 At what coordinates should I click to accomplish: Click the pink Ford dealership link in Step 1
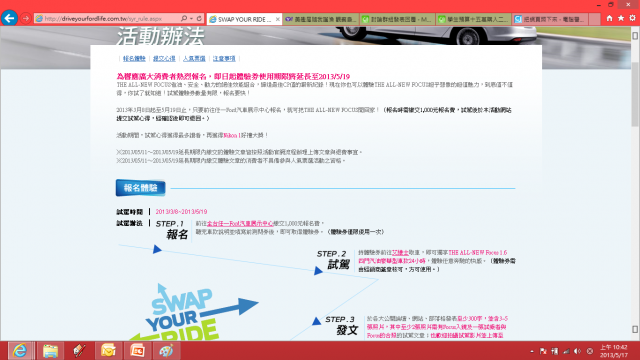(240, 223)
